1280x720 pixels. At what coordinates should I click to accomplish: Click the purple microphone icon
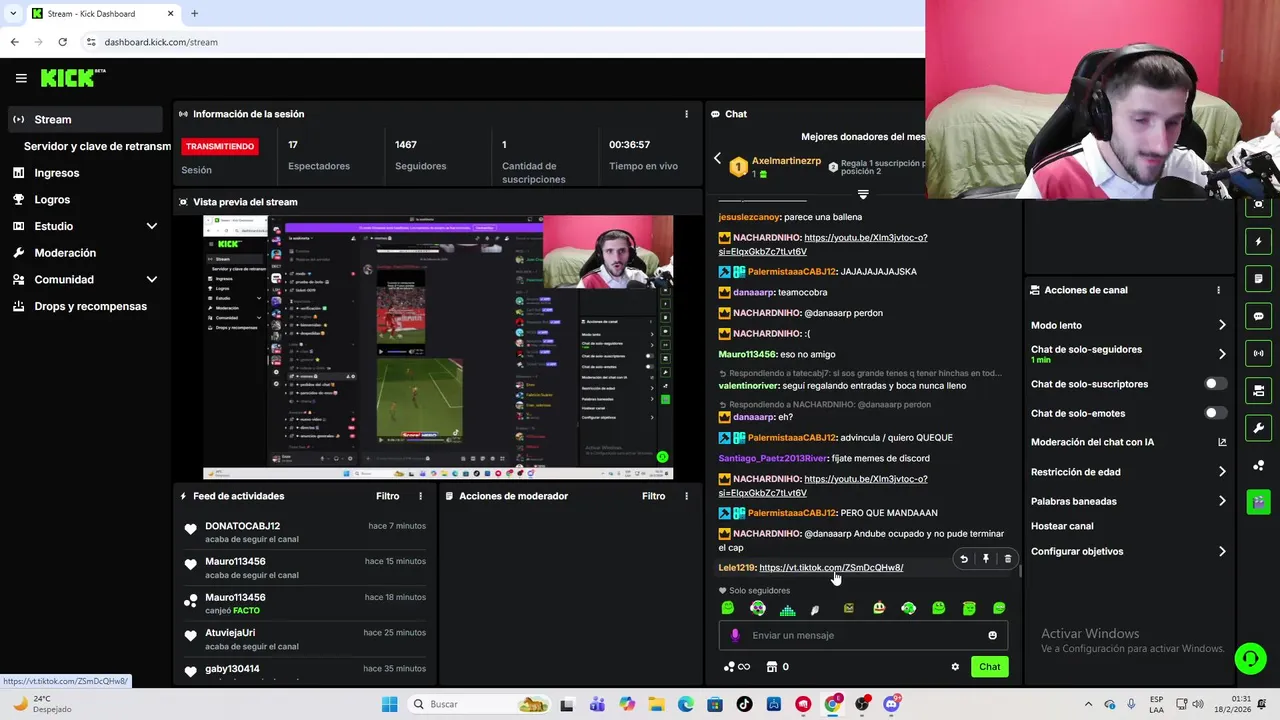pos(736,635)
